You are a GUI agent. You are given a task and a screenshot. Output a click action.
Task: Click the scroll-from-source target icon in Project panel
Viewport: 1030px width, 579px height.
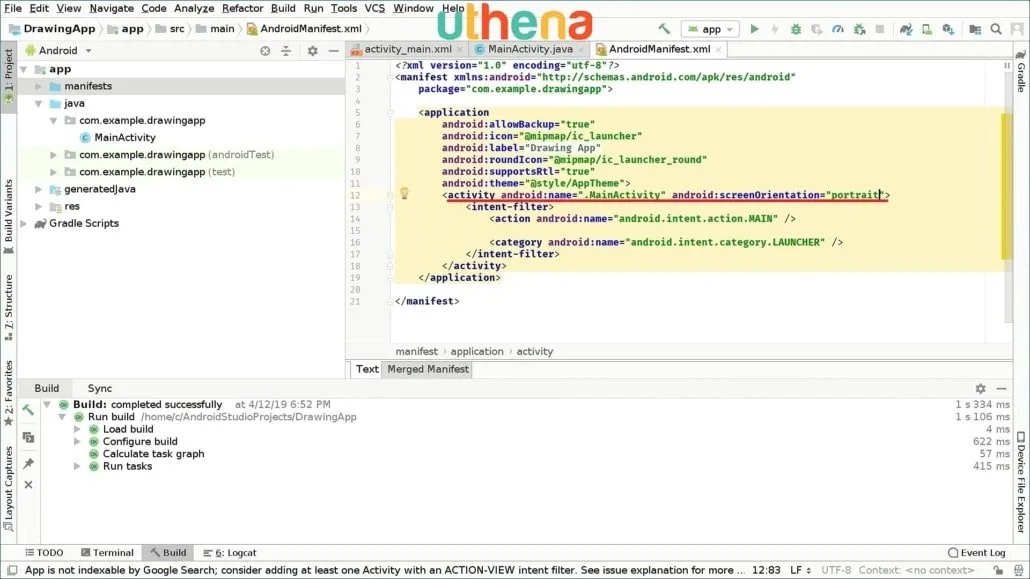(x=265, y=51)
